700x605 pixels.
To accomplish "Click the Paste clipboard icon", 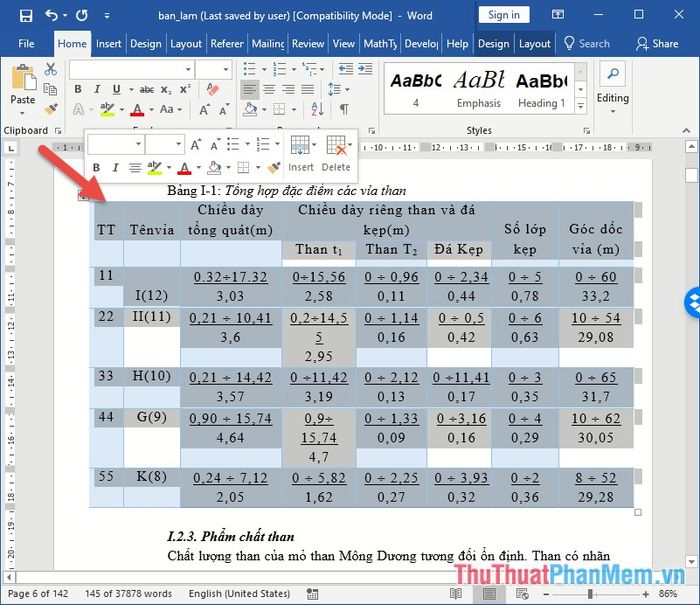I will pyautogui.click(x=23, y=78).
